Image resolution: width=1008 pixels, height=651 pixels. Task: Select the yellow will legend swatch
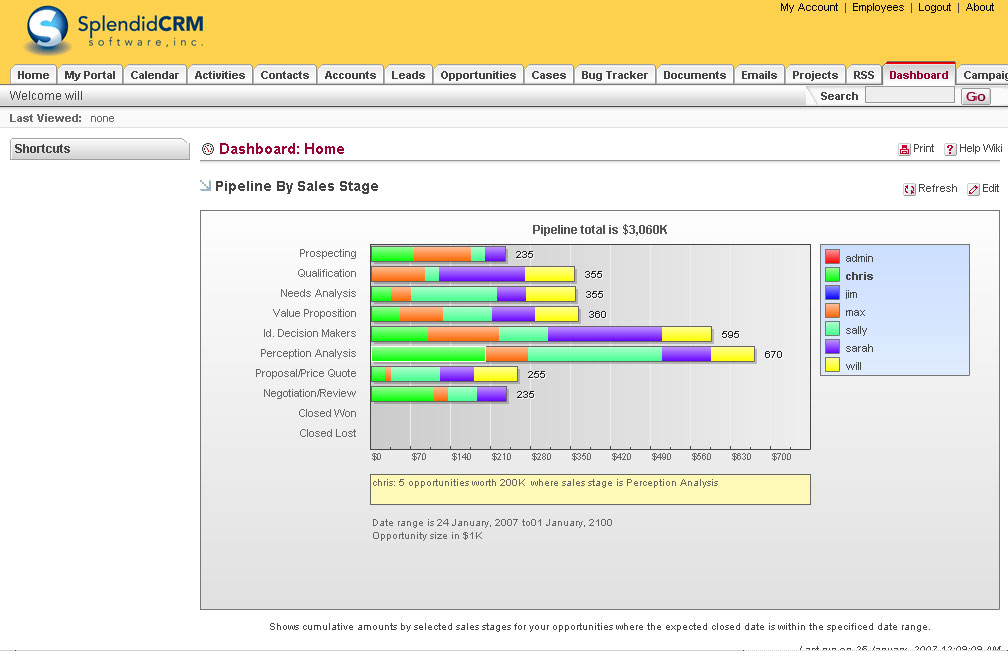click(x=832, y=366)
